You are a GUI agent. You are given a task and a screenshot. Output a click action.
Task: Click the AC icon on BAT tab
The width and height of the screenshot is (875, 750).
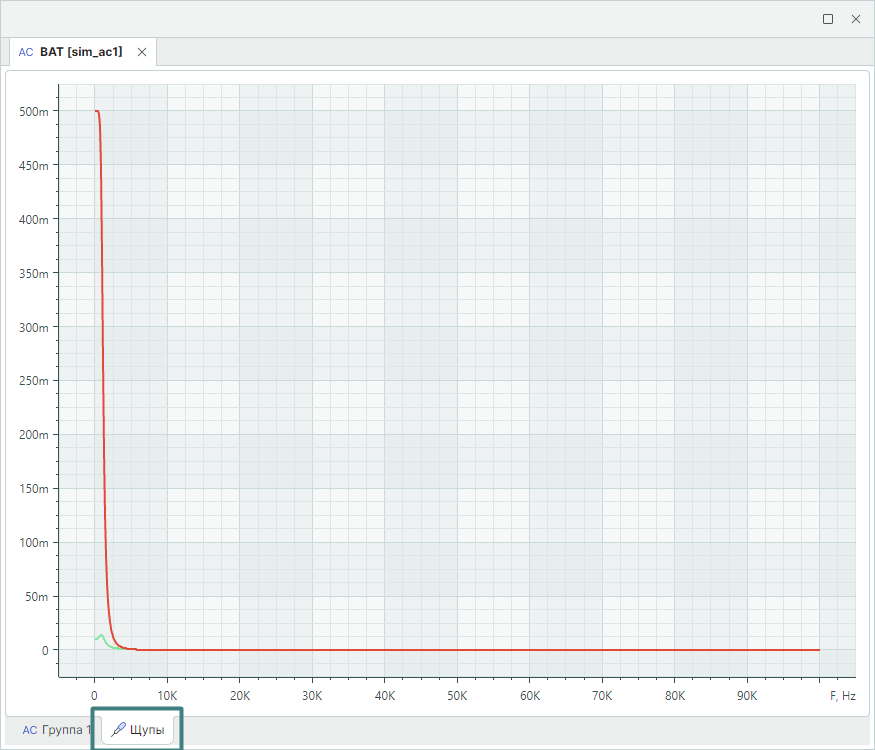point(26,51)
